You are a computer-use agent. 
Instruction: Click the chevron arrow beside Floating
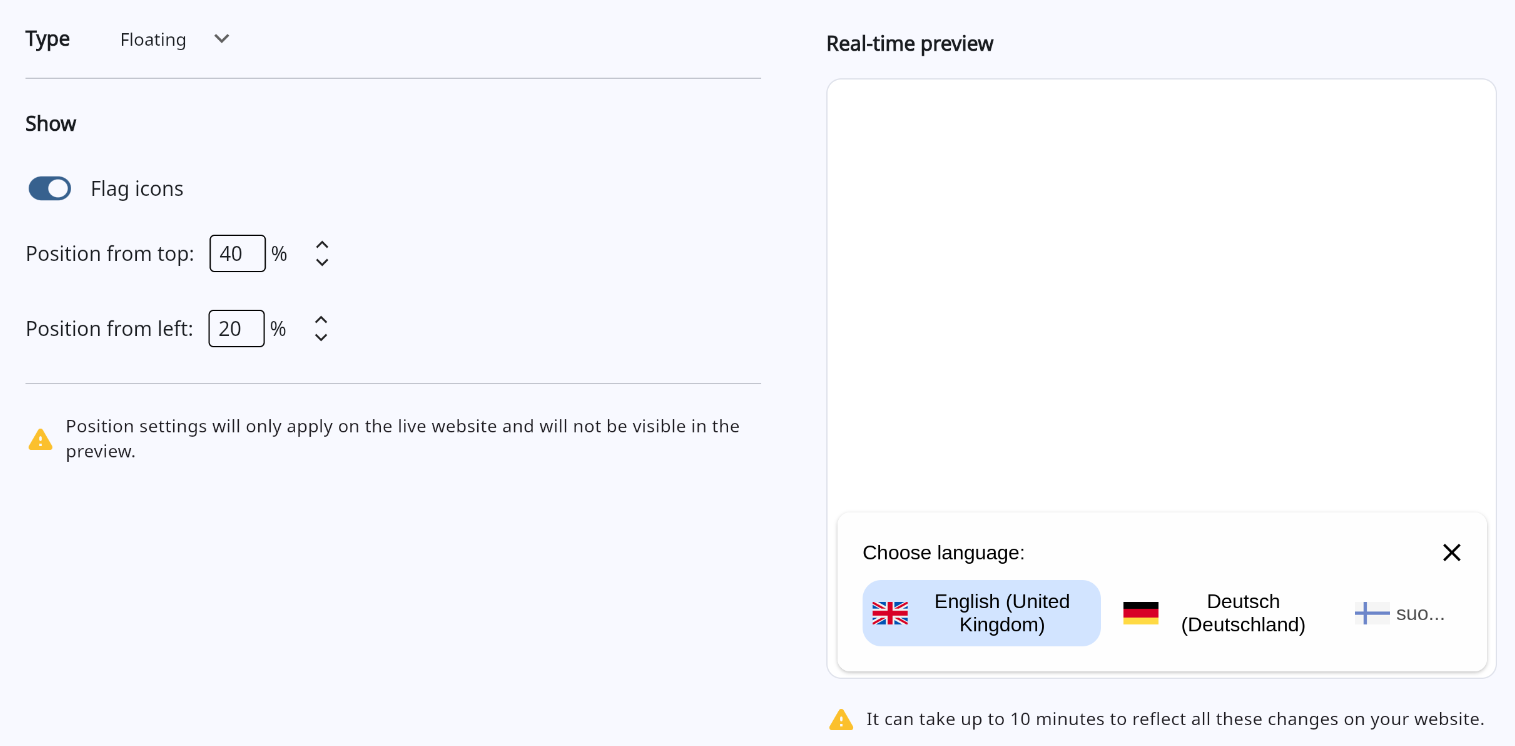[222, 39]
